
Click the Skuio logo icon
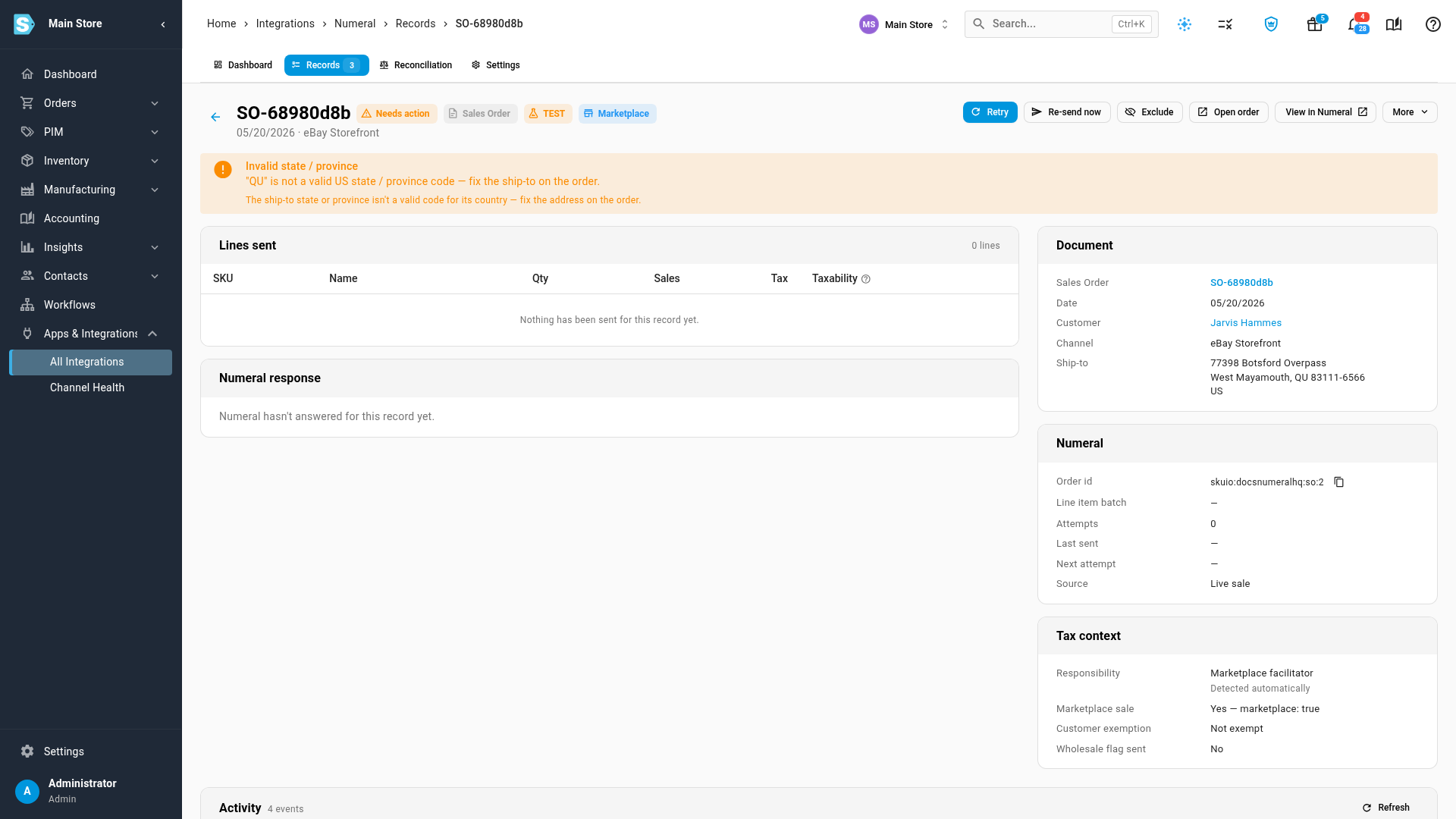24,24
